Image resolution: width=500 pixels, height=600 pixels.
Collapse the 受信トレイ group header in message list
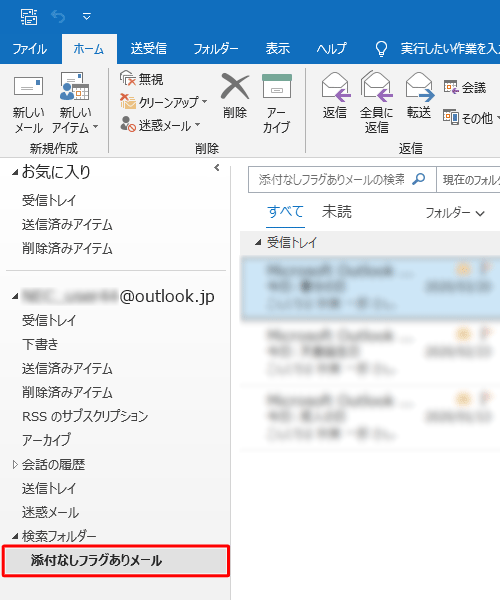click(258, 243)
